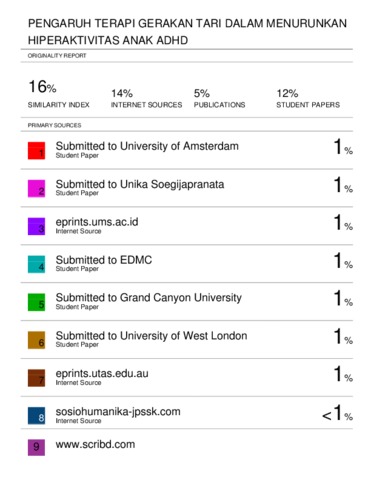Select the dark brown source 7 box
The height and width of the screenshot is (480, 371).
(36, 378)
